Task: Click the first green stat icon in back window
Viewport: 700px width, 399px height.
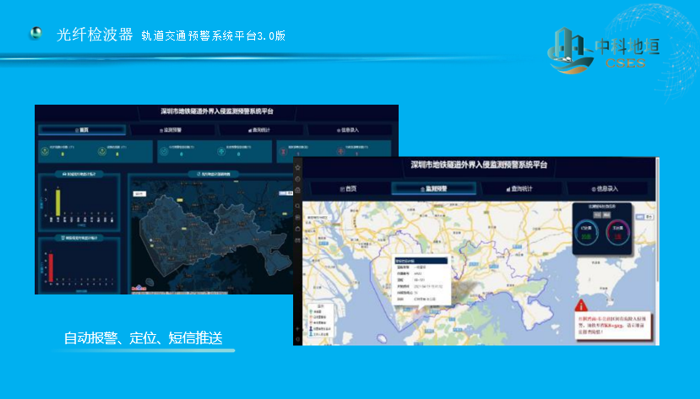Action: coord(45,152)
